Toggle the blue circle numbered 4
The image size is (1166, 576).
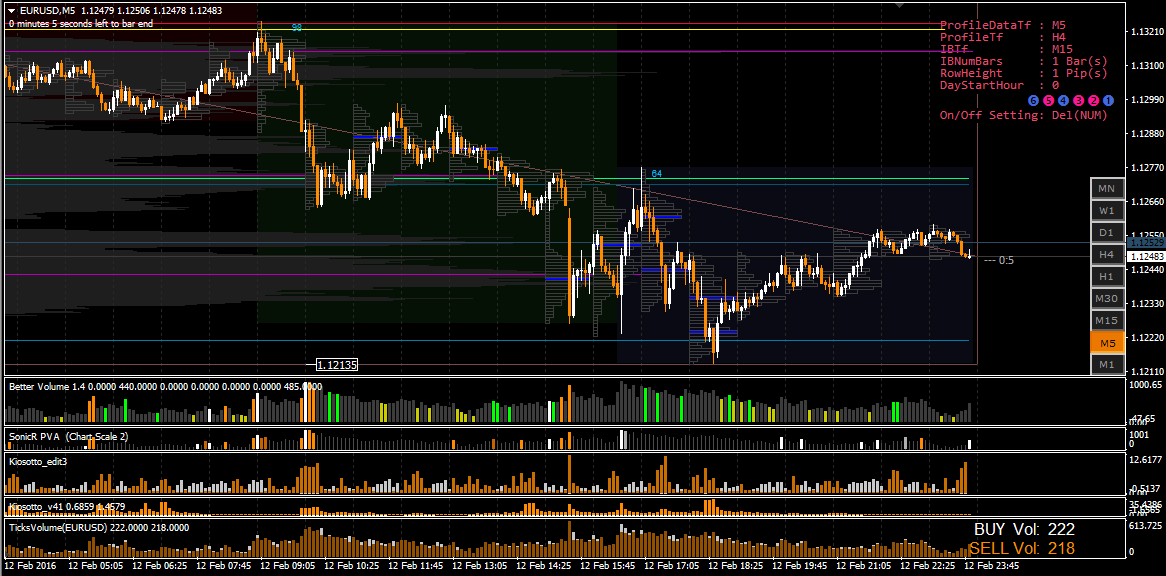1063,101
